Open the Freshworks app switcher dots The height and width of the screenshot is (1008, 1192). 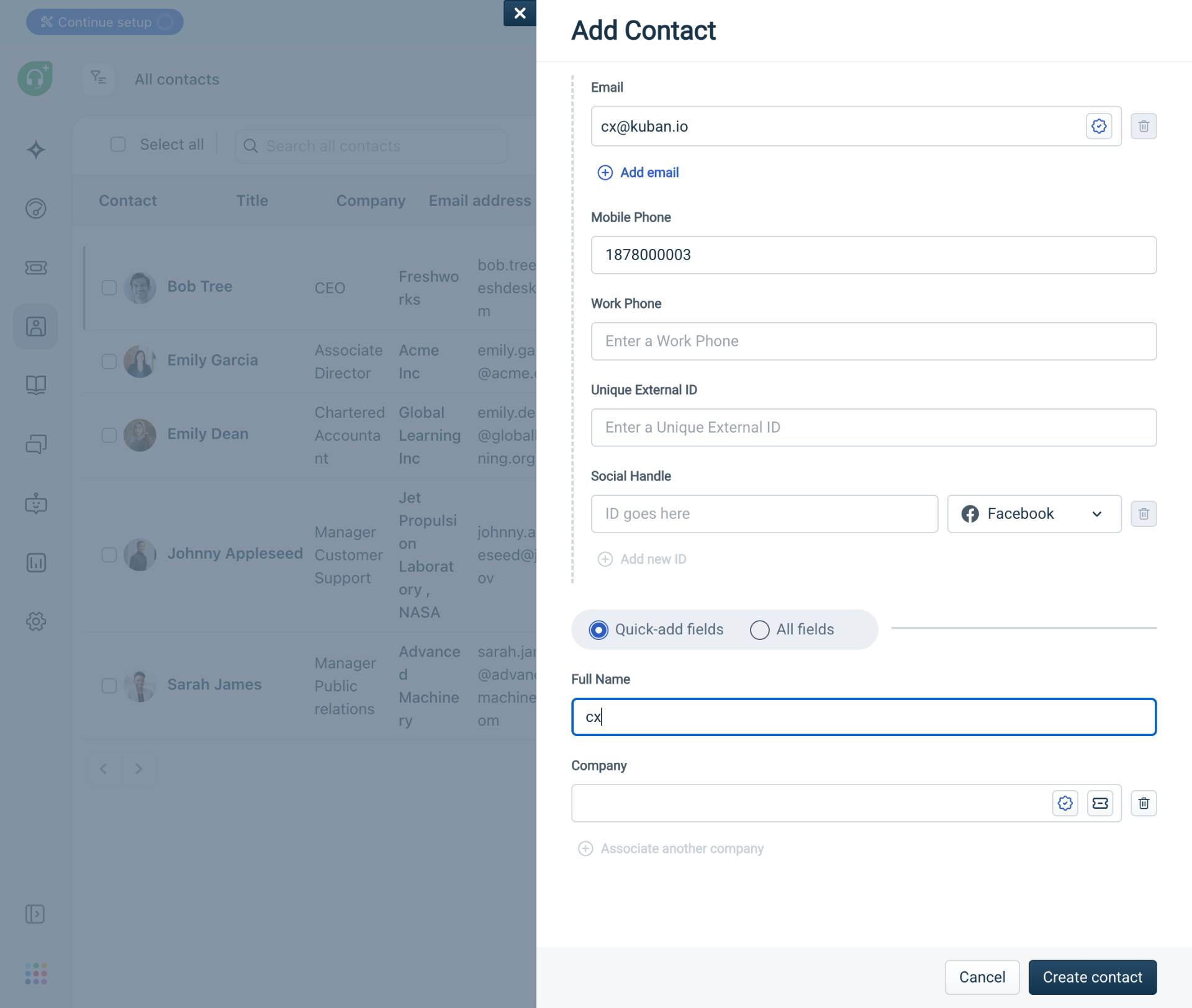click(35, 973)
